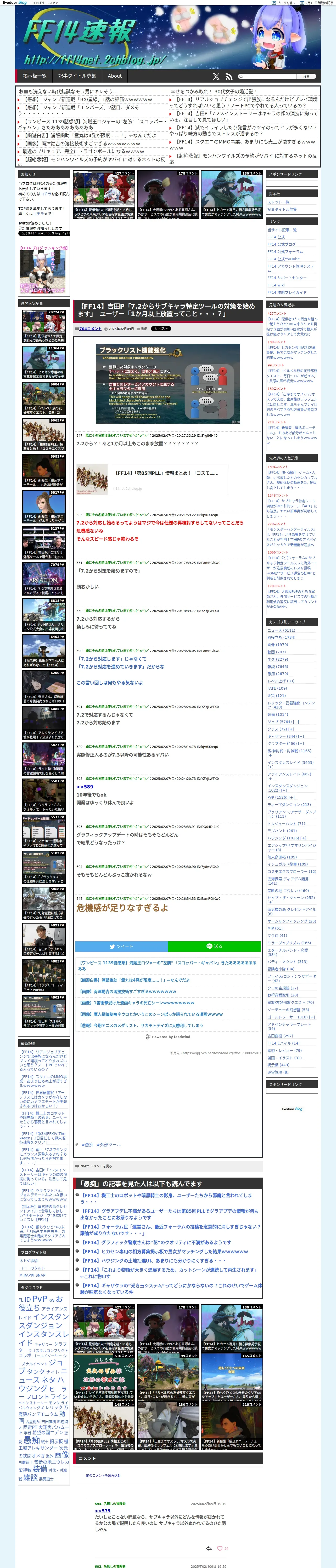
Task: Open the About menu item
Action: (115, 76)
